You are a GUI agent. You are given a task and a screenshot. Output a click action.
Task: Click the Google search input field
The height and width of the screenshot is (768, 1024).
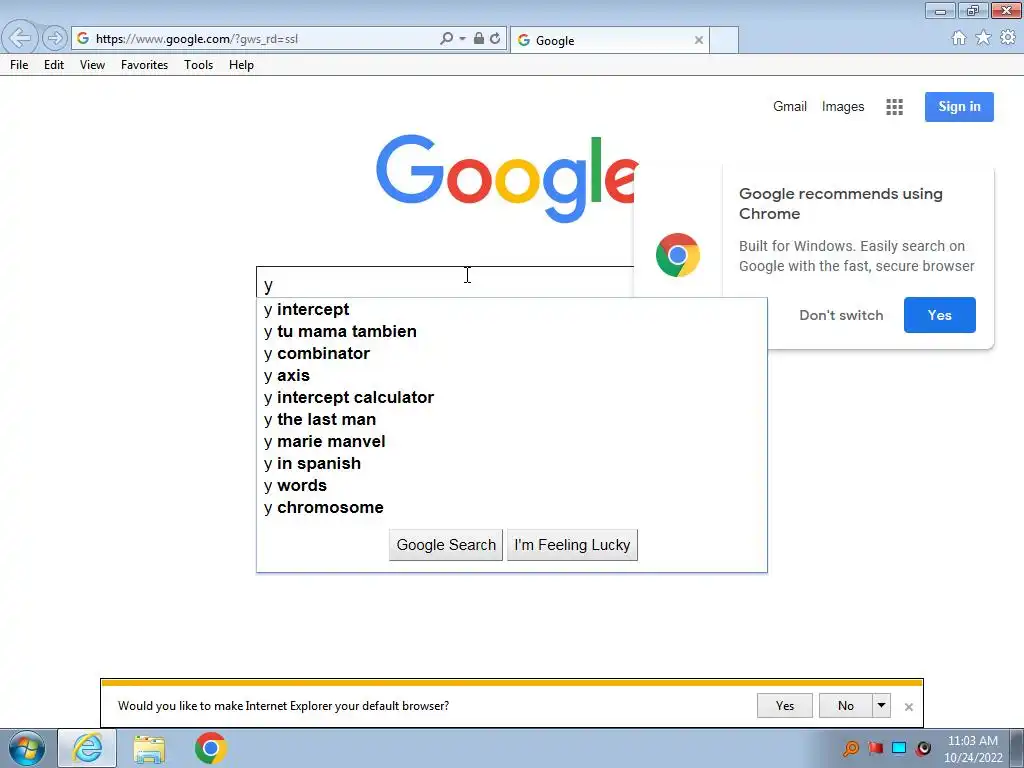(445, 282)
